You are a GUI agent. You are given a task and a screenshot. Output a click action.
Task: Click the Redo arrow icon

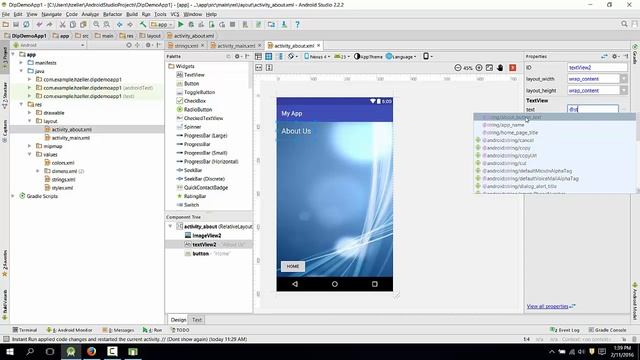[49, 24]
